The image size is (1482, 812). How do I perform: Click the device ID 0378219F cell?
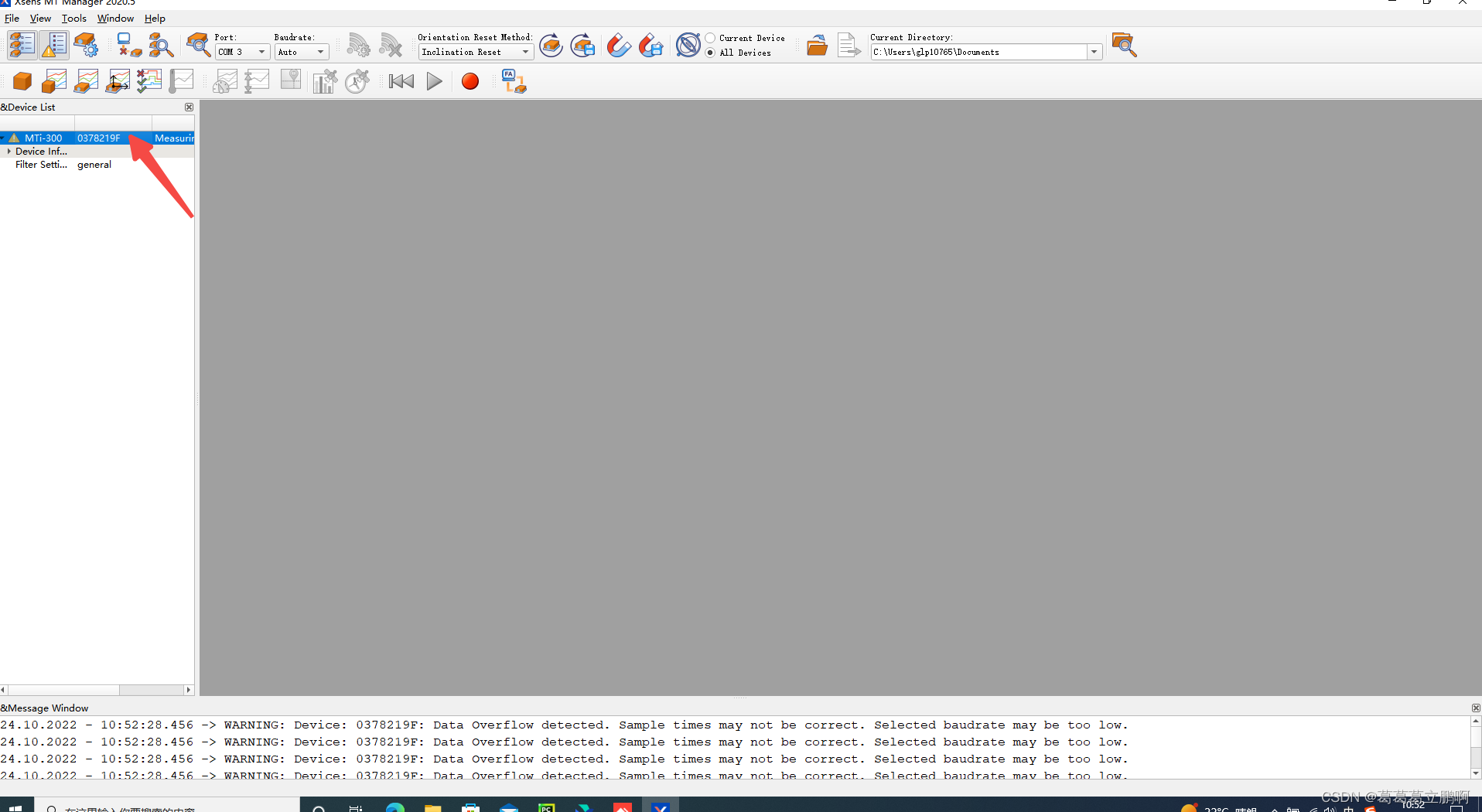pos(99,138)
